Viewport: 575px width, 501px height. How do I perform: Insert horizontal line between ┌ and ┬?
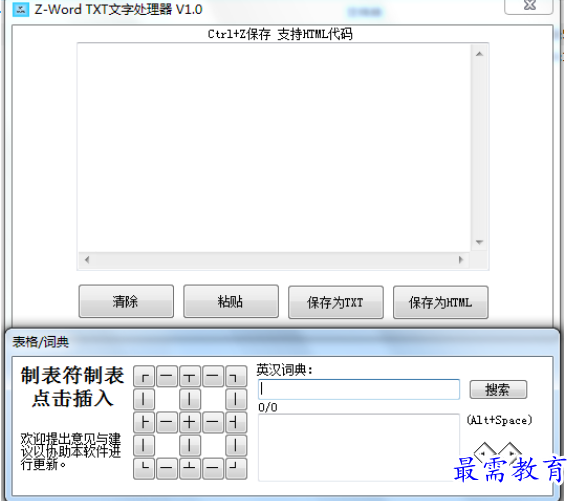pos(167,376)
